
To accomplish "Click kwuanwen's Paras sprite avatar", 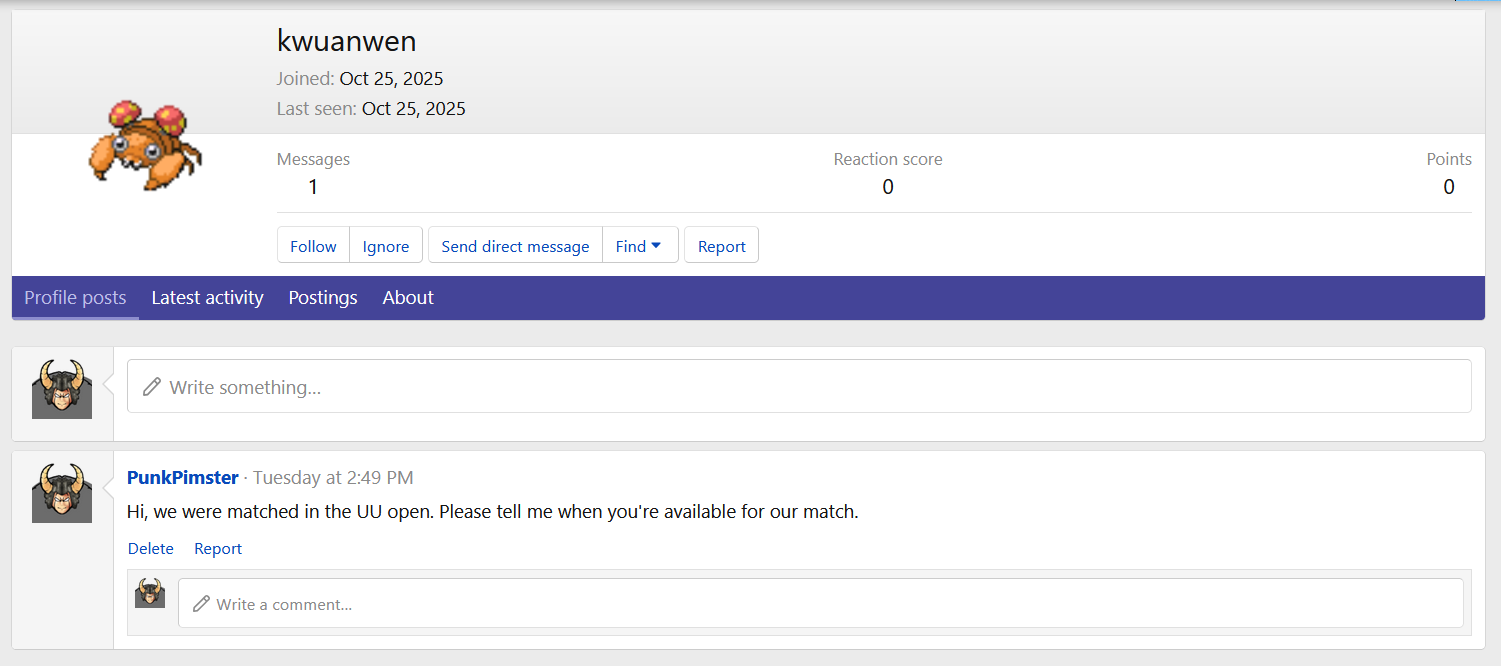I will tap(144, 144).
